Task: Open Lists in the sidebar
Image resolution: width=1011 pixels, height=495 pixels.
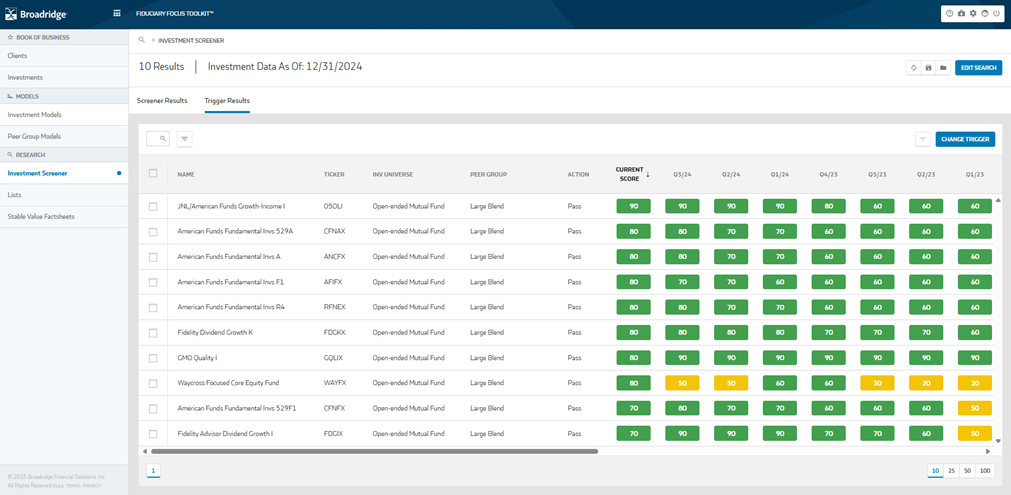Action: pyautogui.click(x=64, y=195)
